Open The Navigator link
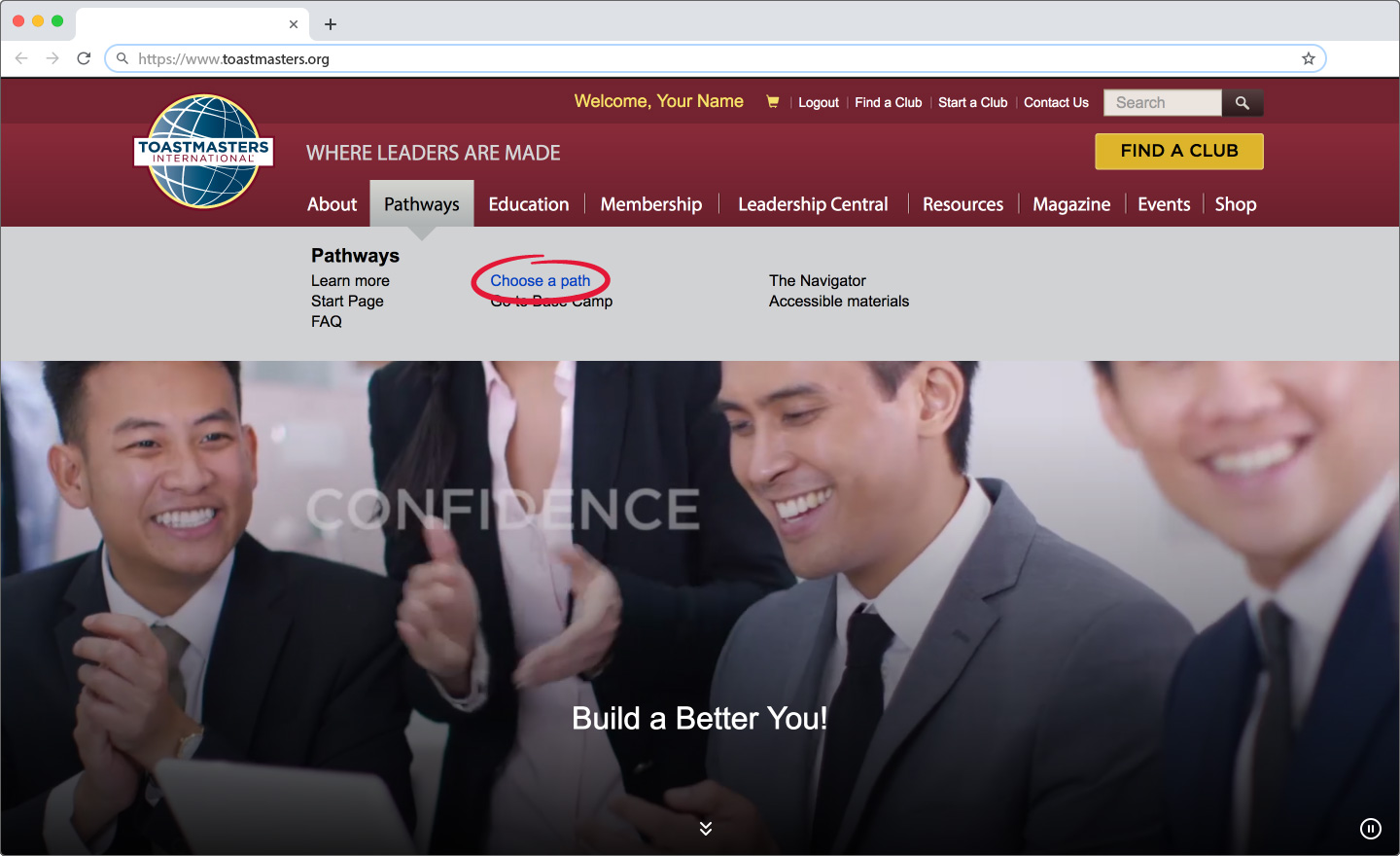Viewport: 1400px width, 856px height. point(817,281)
